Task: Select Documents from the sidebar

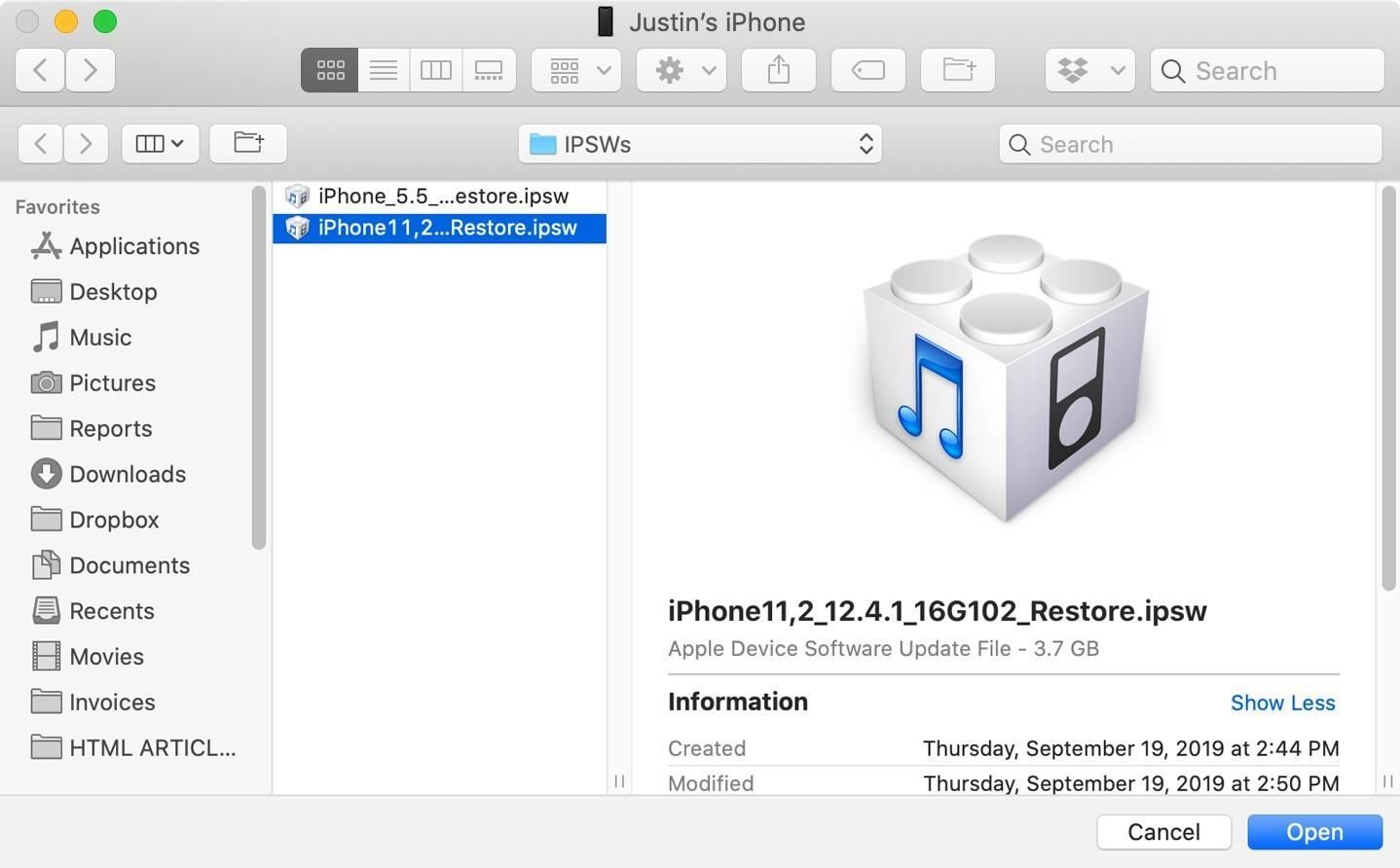Action: pos(129,565)
